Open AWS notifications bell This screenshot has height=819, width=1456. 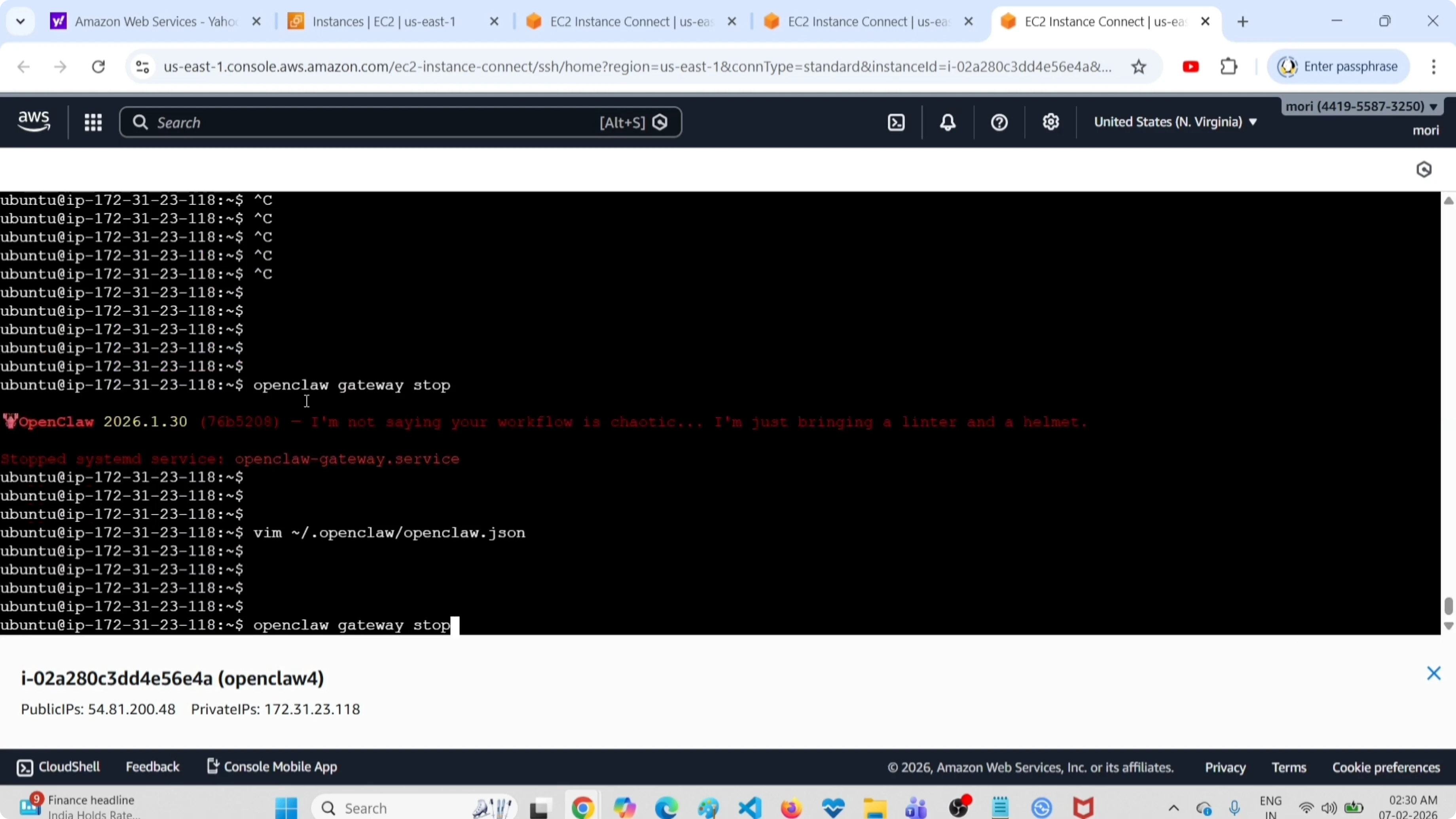pos(948,123)
